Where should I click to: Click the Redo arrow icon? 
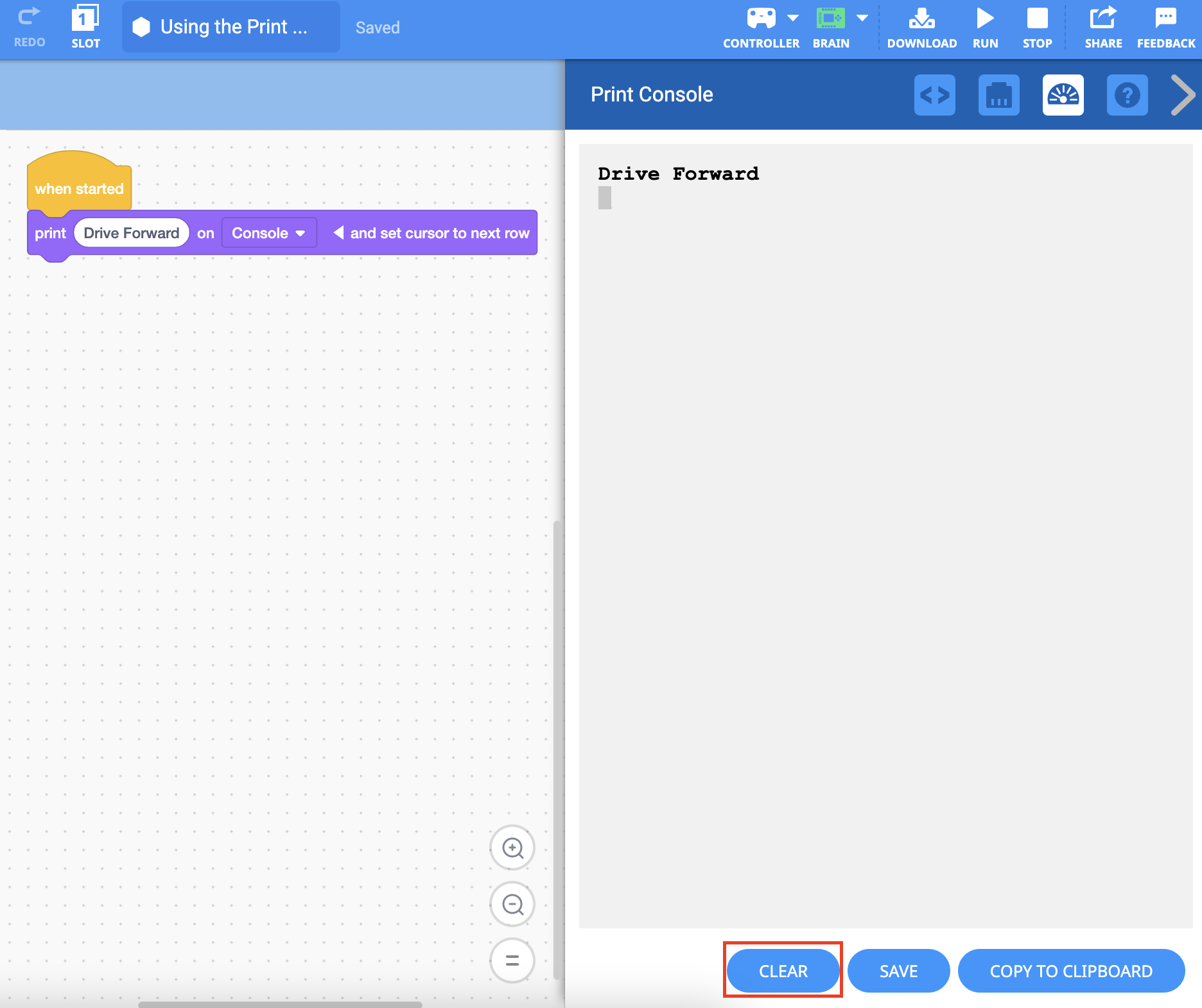point(29,18)
